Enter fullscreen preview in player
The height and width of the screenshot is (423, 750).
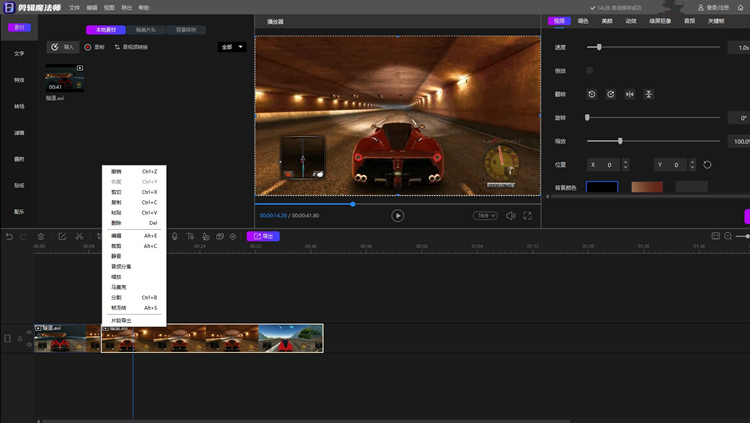(x=527, y=216)
